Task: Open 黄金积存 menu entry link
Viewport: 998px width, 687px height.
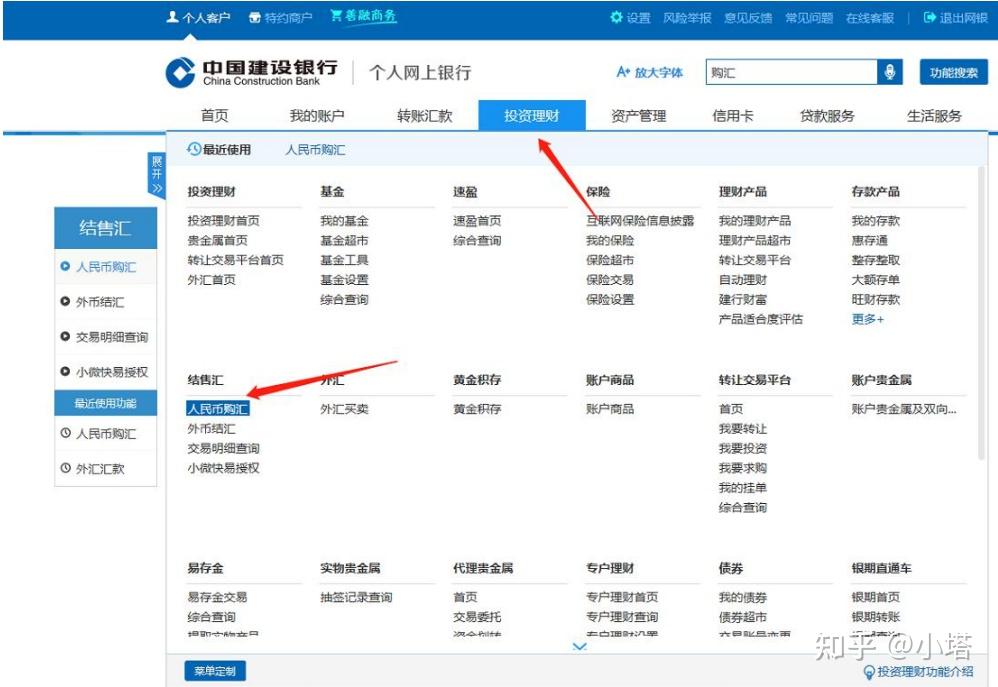Action: click(x=477, y=409)
